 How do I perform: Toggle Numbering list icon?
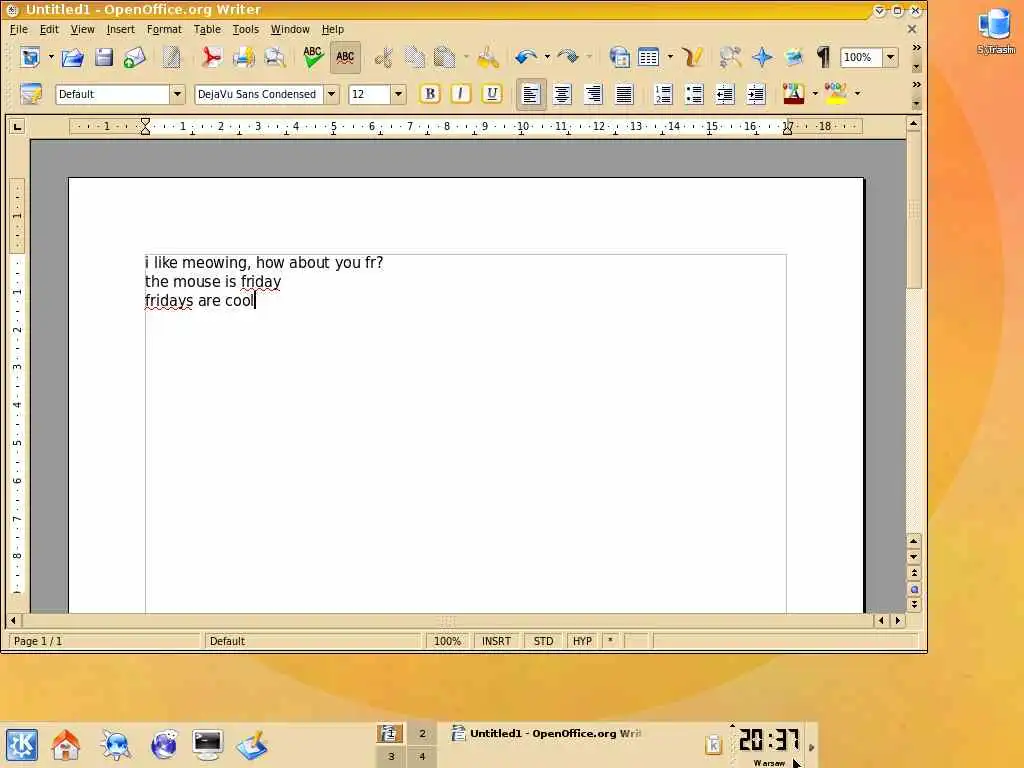663,95
